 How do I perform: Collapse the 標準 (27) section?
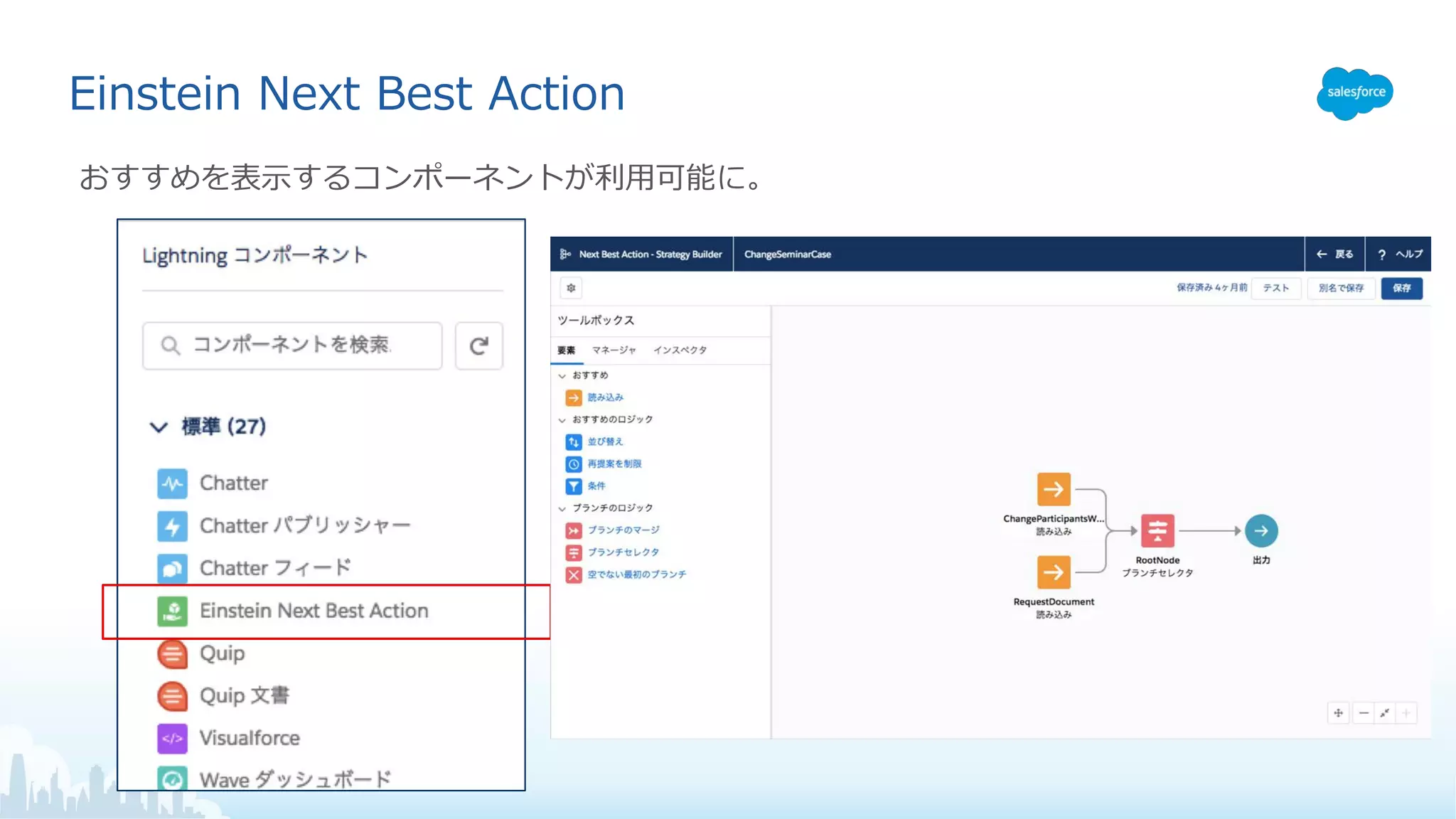159,427
